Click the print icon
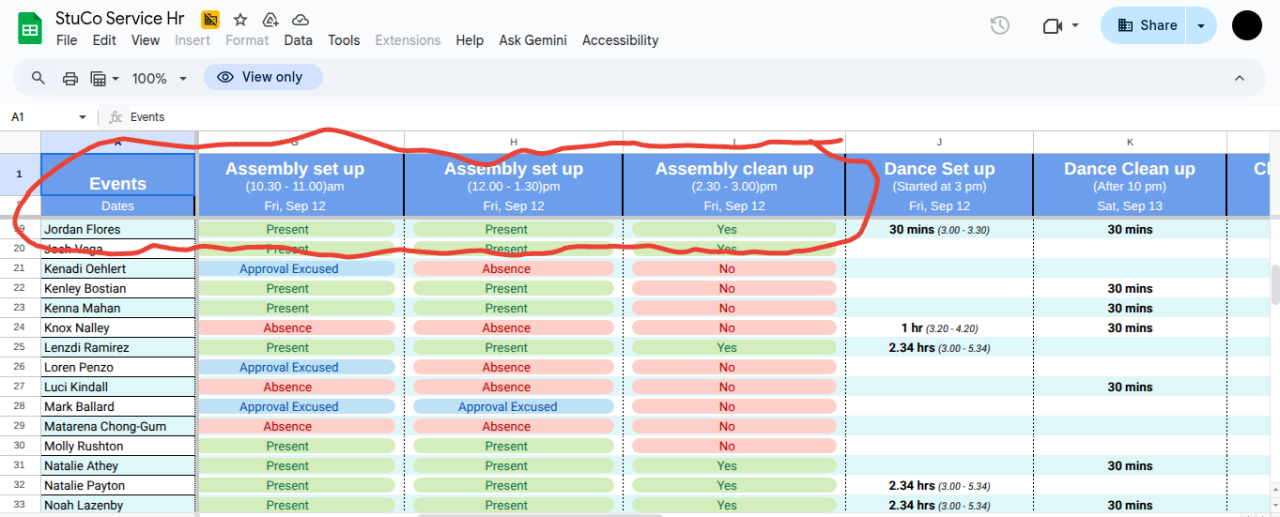The width and height of the screenshot is (1280, 517). point(70,78)
